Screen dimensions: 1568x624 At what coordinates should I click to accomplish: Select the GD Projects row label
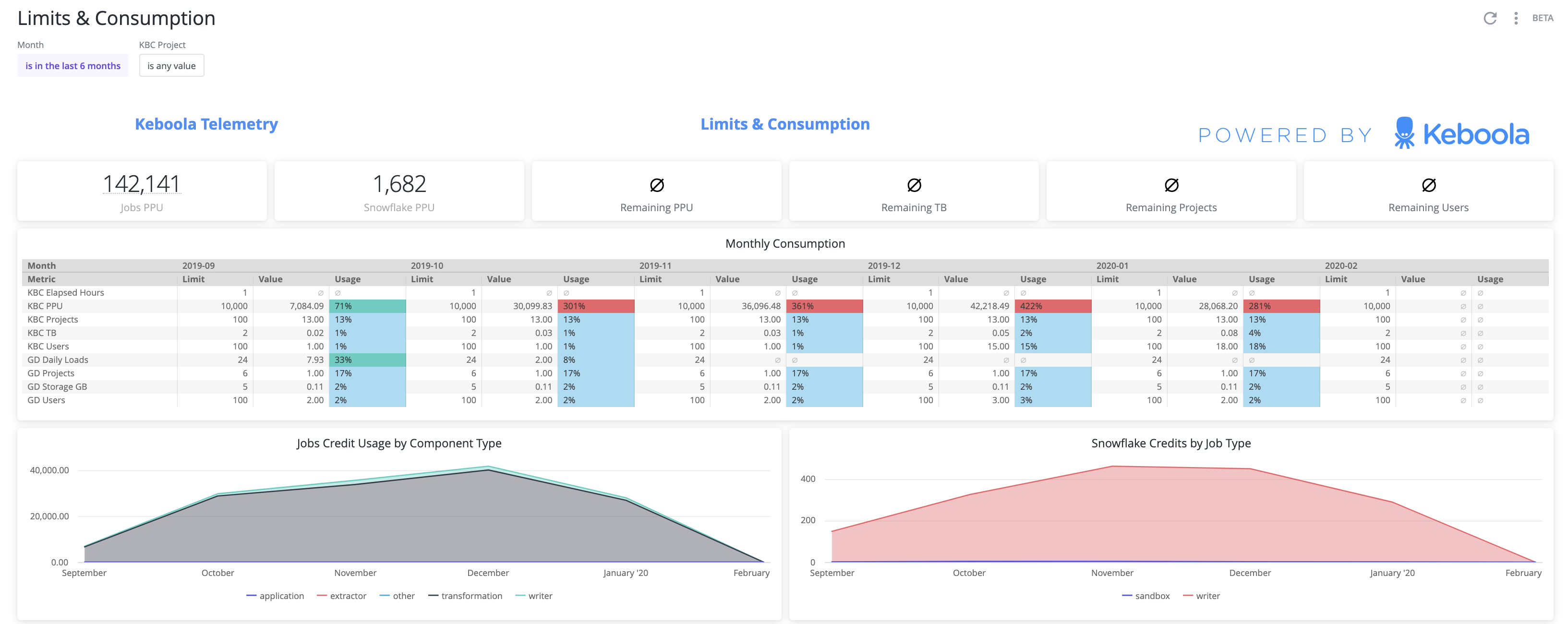pos(51,373)
